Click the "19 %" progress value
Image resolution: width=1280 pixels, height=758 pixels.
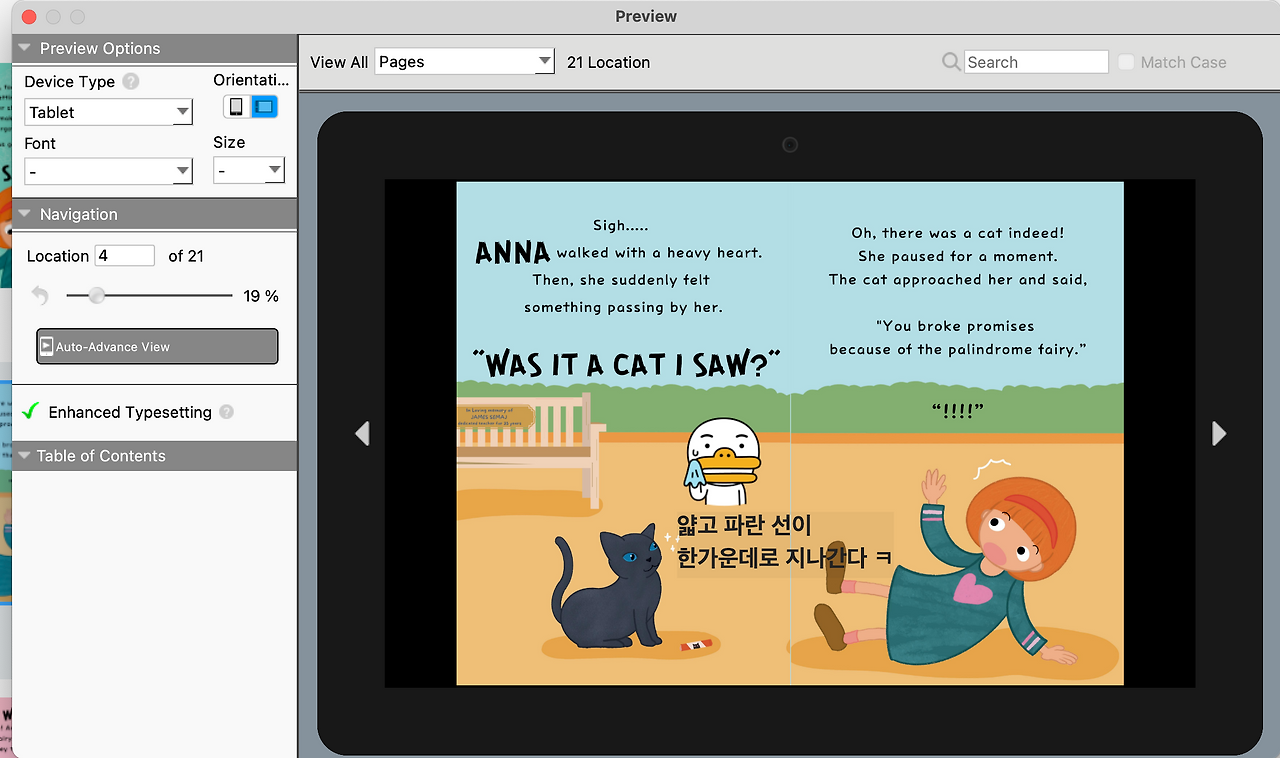click(x=261, y=296)
